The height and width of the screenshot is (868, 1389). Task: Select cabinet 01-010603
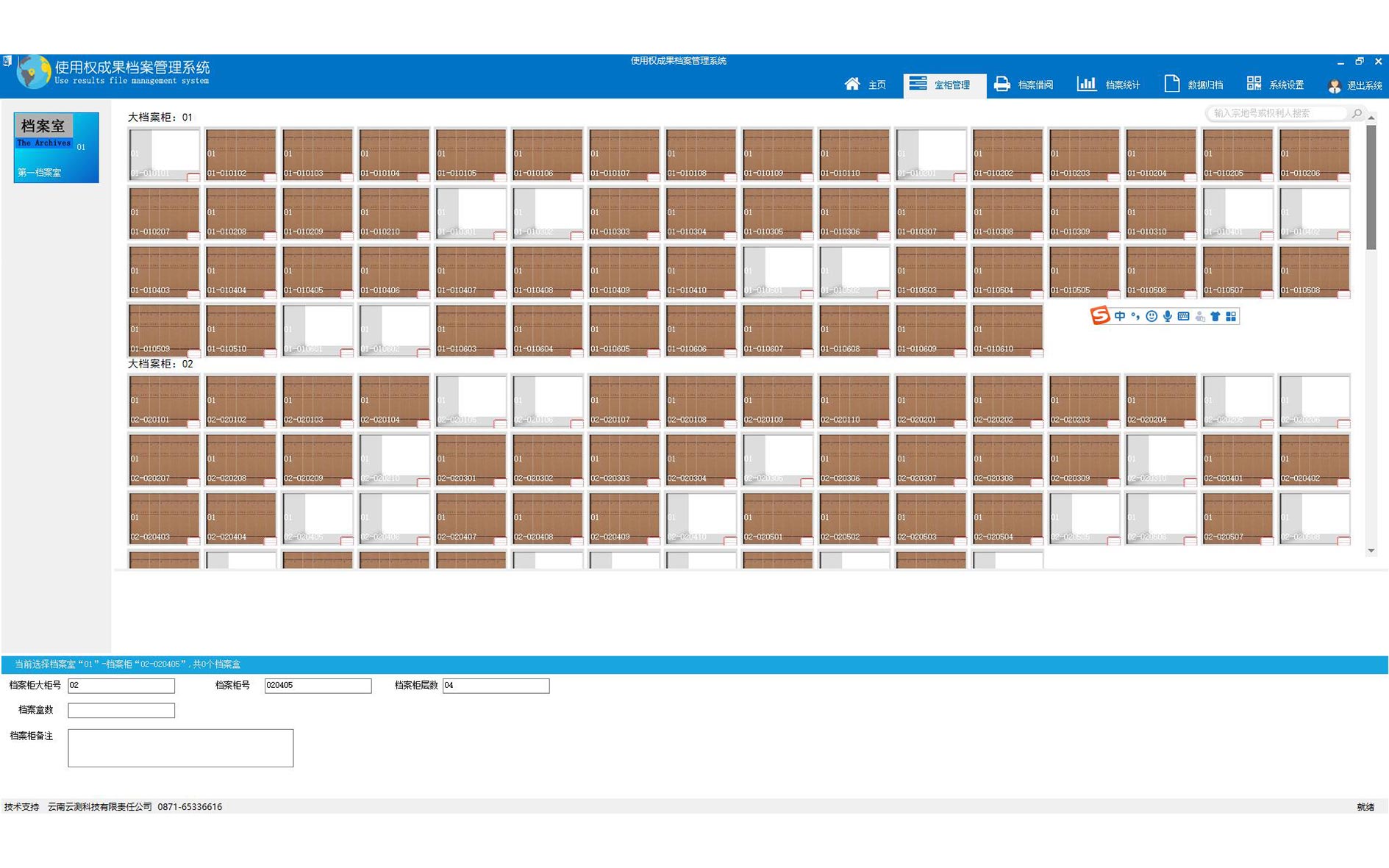tap(471, 331)
